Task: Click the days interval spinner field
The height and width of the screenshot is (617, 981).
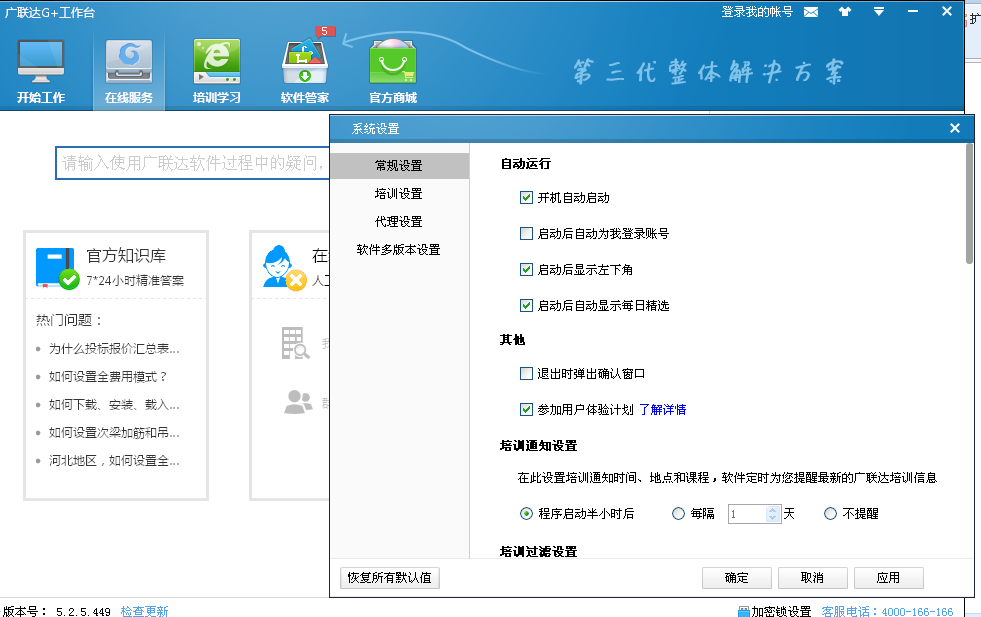Action: tap(754, 514)
